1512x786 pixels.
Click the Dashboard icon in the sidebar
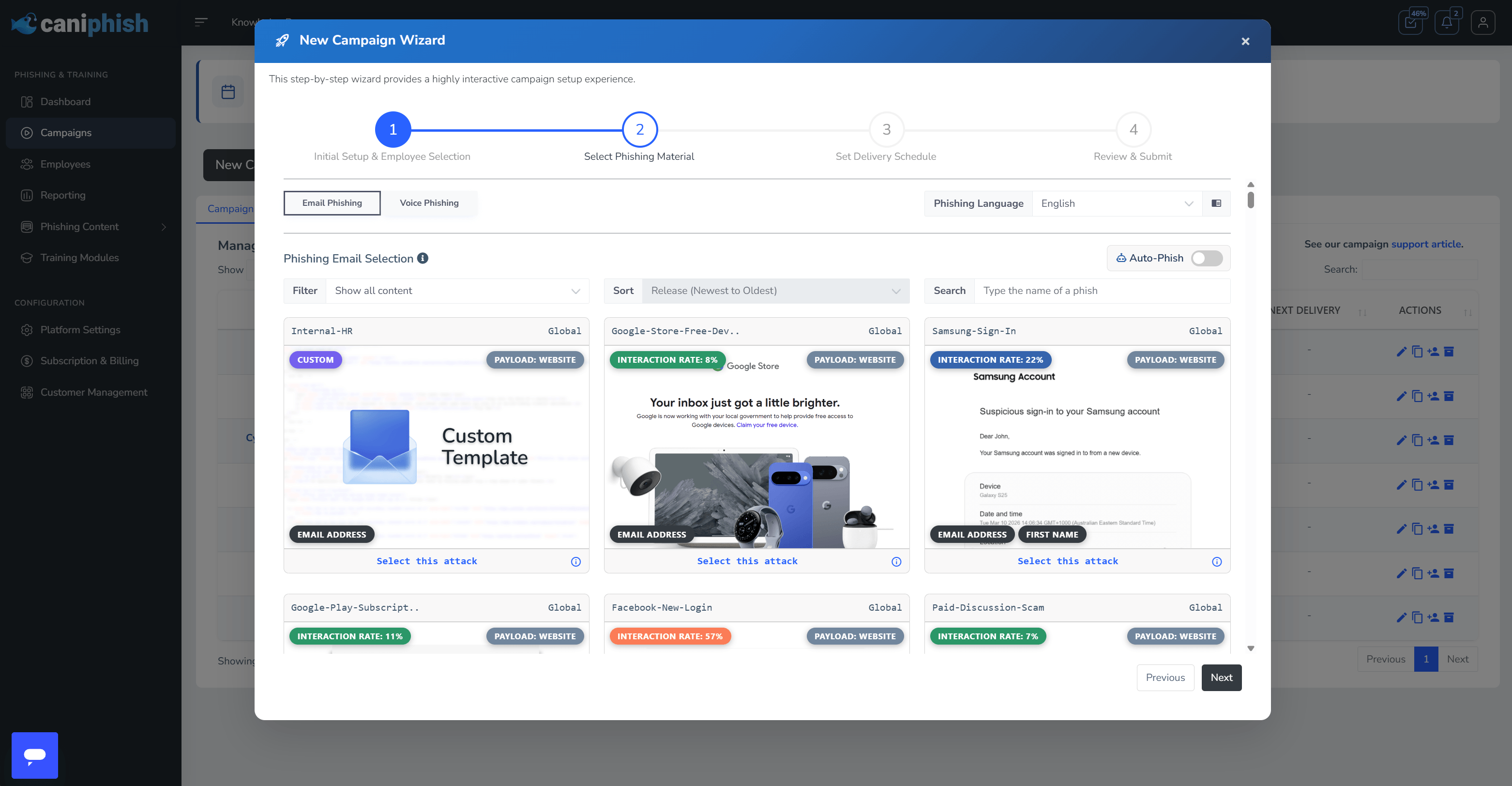(x=27, y=102)
